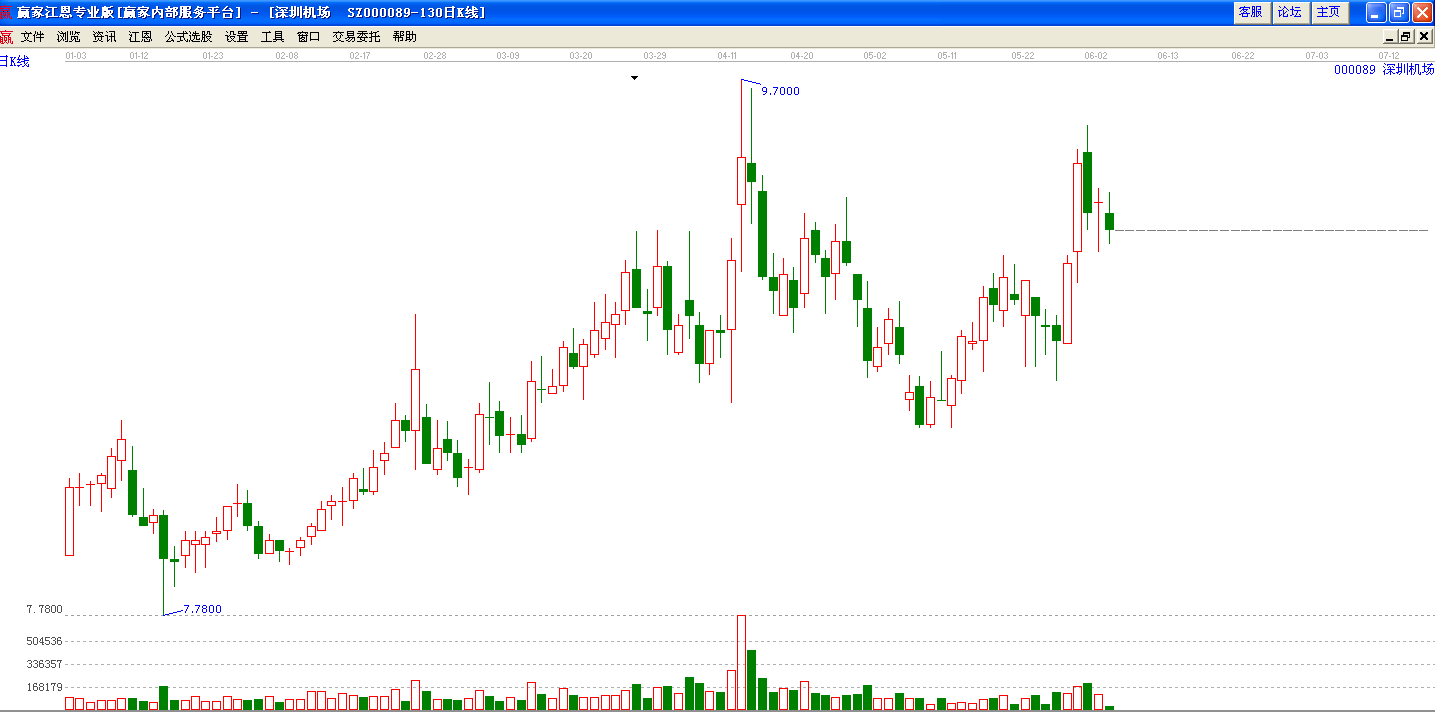This screenshot has width=1435, height=712.
Task: Open the 江恩 menu
Action: [x=140, y=37]
